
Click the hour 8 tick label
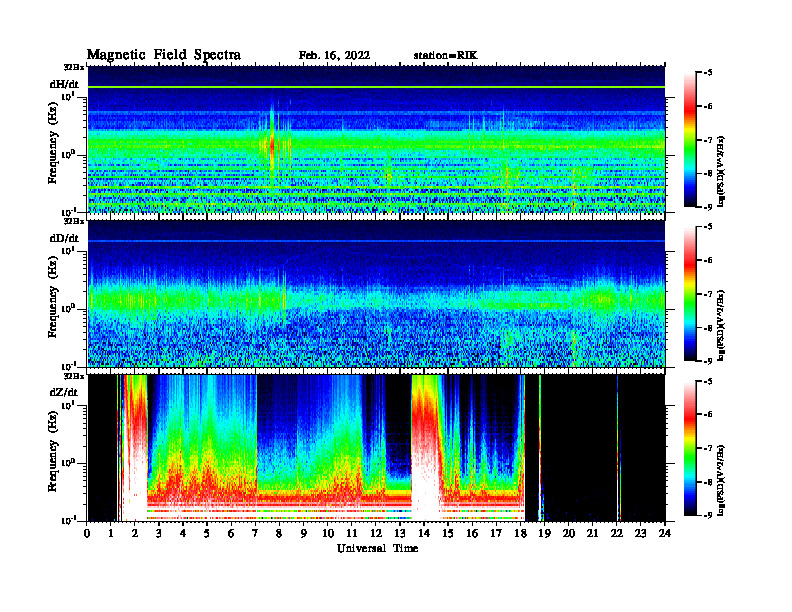click(280, 534)
